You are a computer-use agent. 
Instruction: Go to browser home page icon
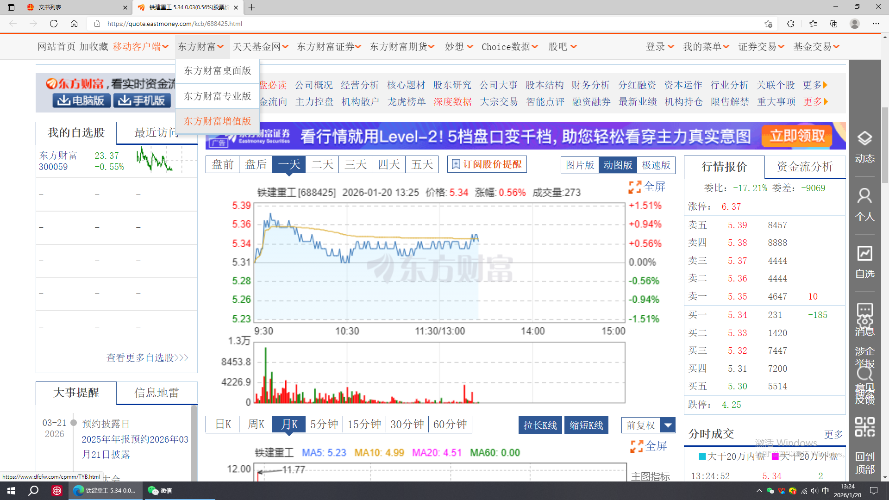[74, 24]
